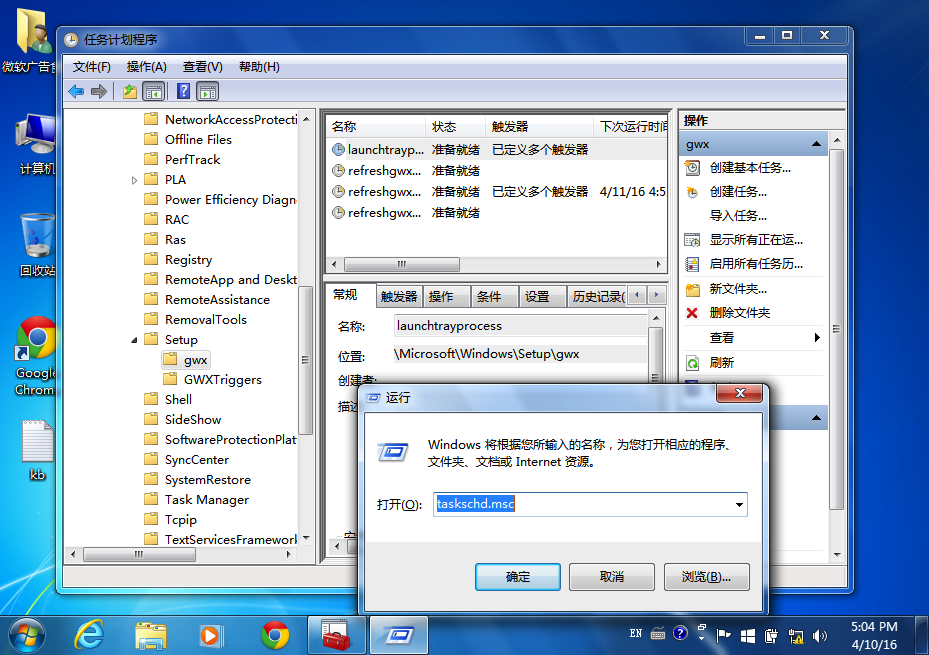Click Import Task (导入任务...) in actions pane
The width and height of the screenshot is (929, 655).
click(738, 216)
